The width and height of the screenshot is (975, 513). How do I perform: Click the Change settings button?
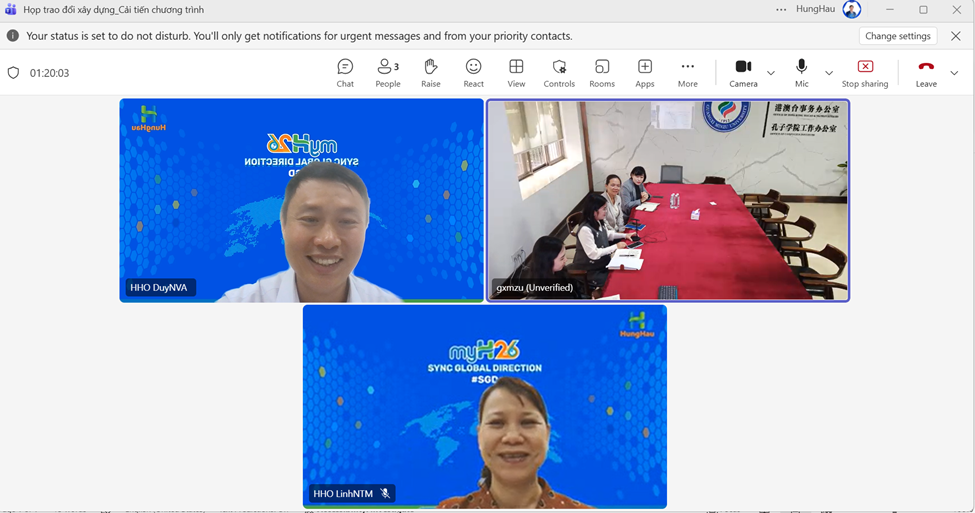tap(897, 36)
